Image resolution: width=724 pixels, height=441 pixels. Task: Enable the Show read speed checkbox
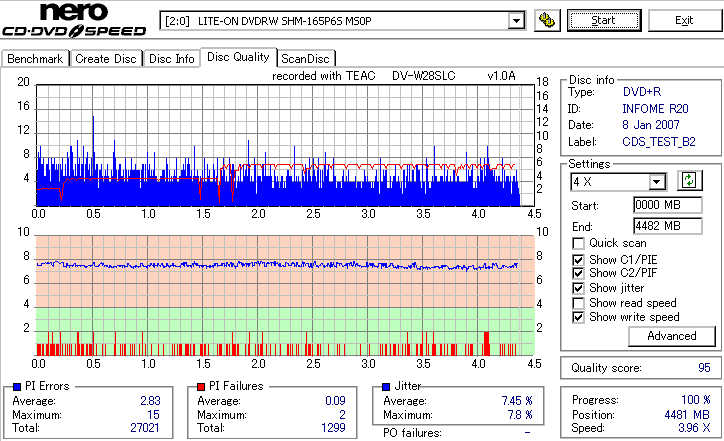(x=578, y=303)
